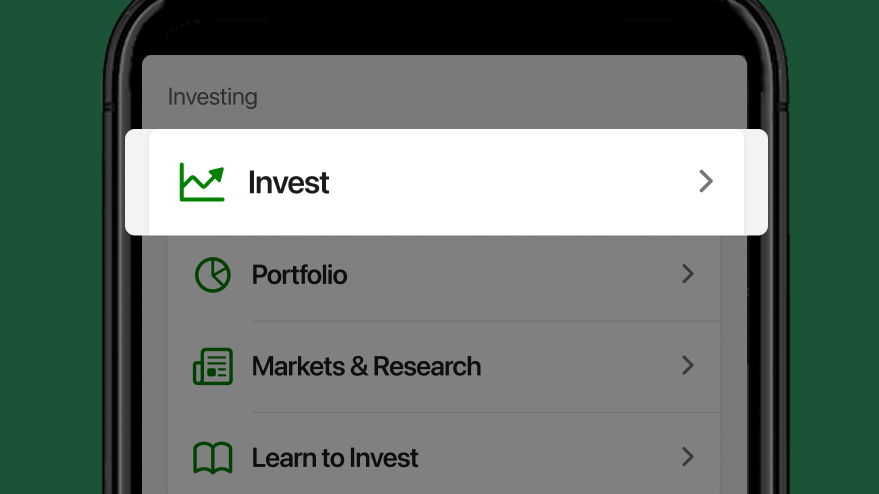The height and width of the screenshot is (494, 879).
Task: Open Invest via its right chevron
Action: point(706,181)
